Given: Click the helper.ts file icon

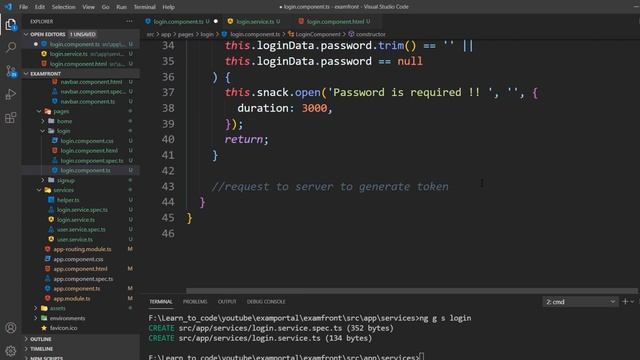Looking at the screenshot, I should [51, 200].
